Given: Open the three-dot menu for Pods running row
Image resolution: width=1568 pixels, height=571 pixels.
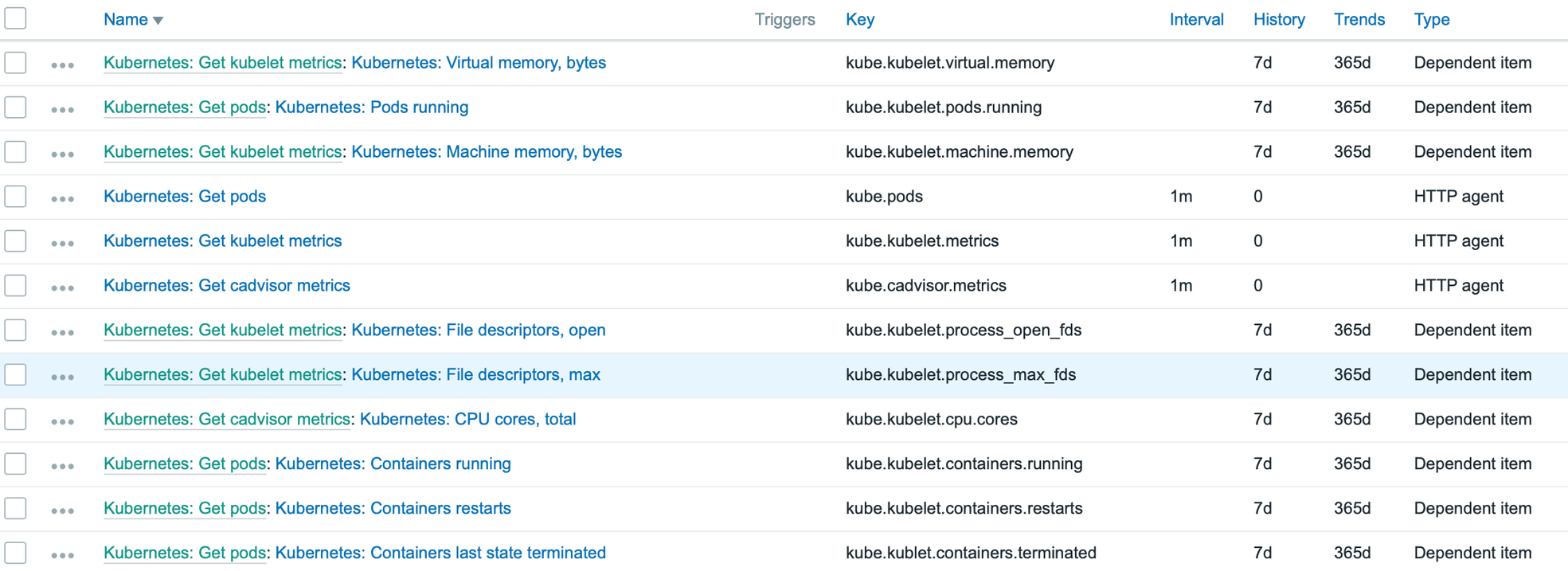Looking at the screenshot, I should [62, 110].
